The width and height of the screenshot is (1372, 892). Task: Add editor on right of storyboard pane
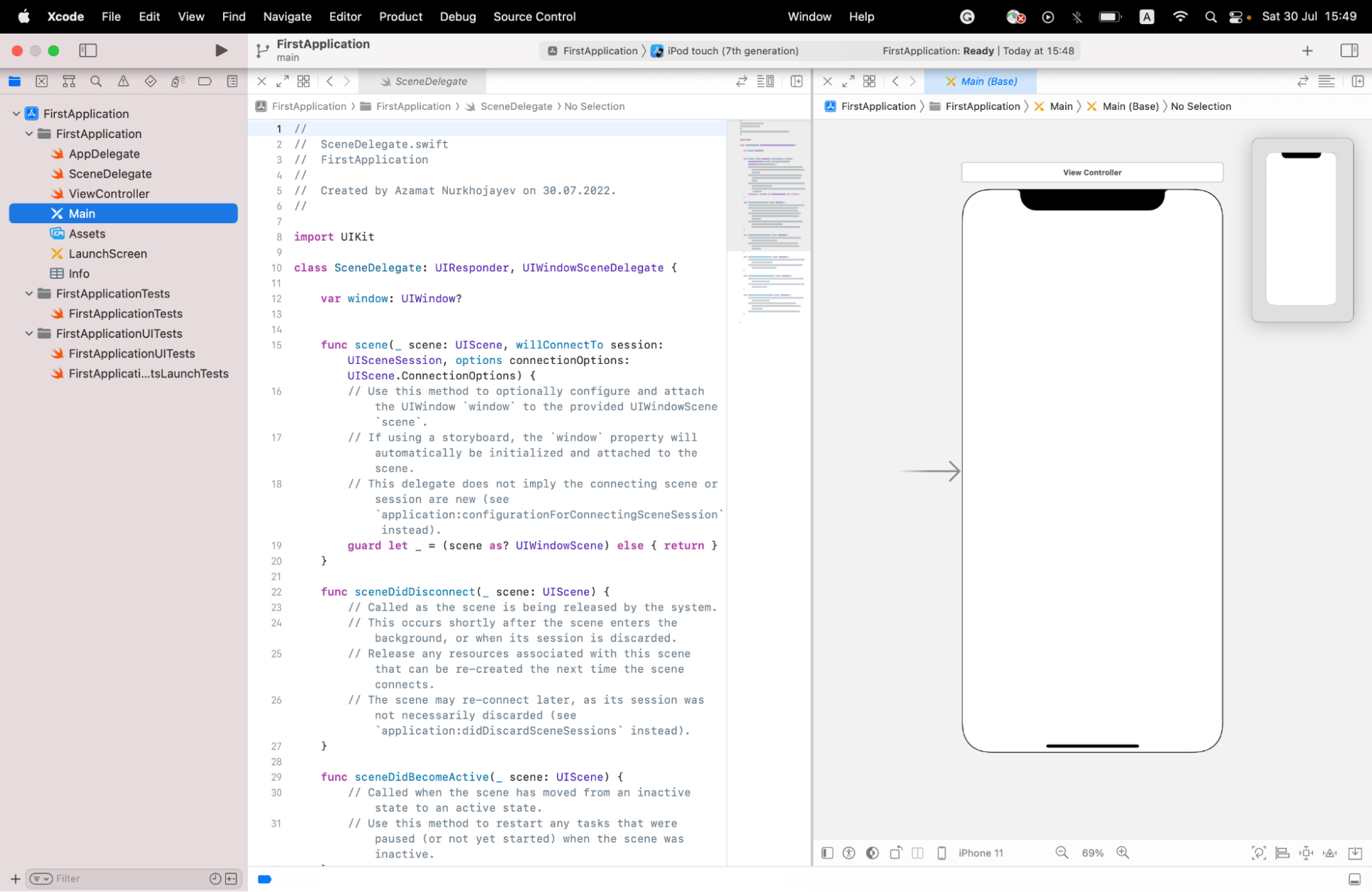pyautogui.click(x=1358, y=81)
